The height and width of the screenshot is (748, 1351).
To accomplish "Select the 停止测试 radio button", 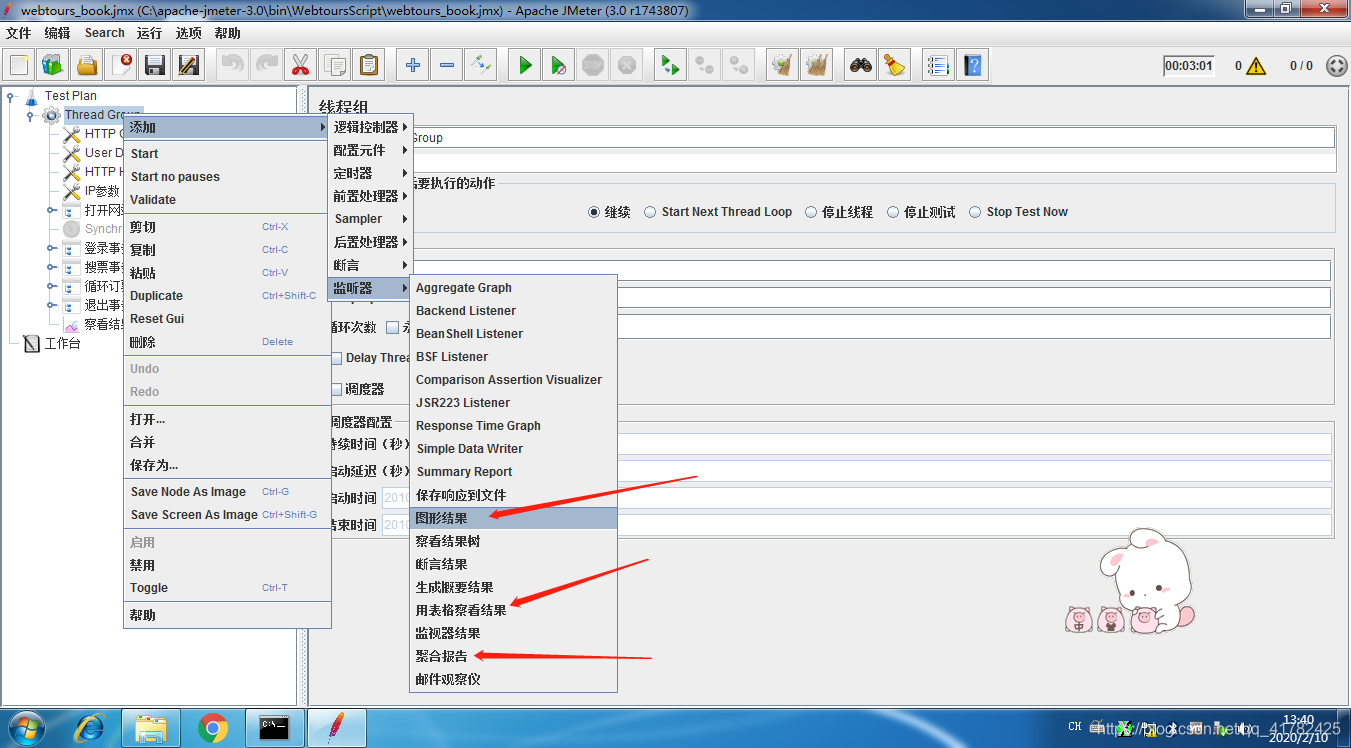I will tap(892, 212).
